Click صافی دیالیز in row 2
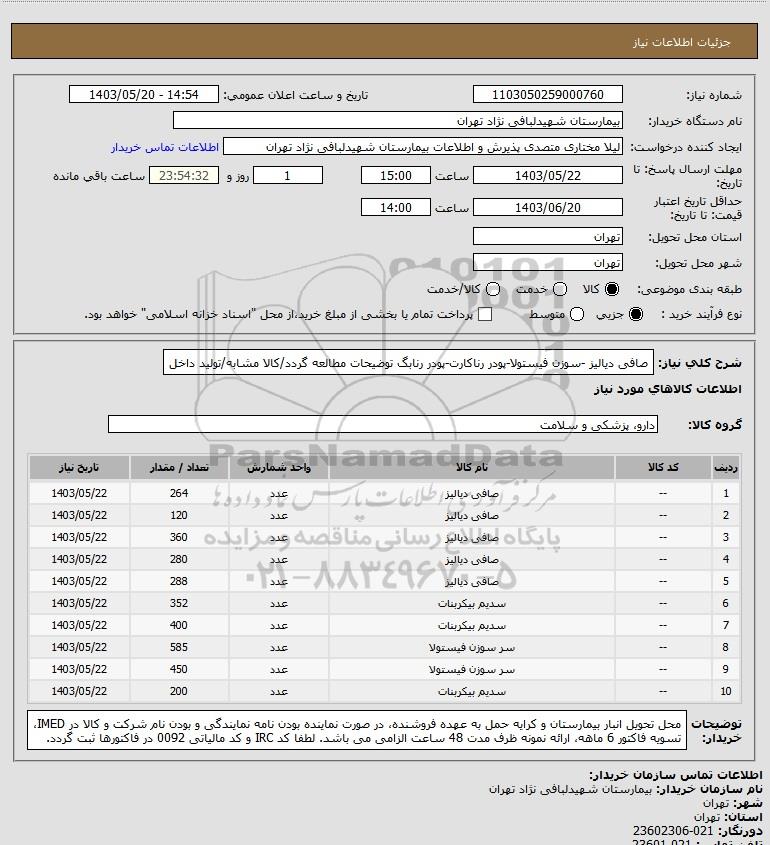770x845 pixels. point(471,516)
